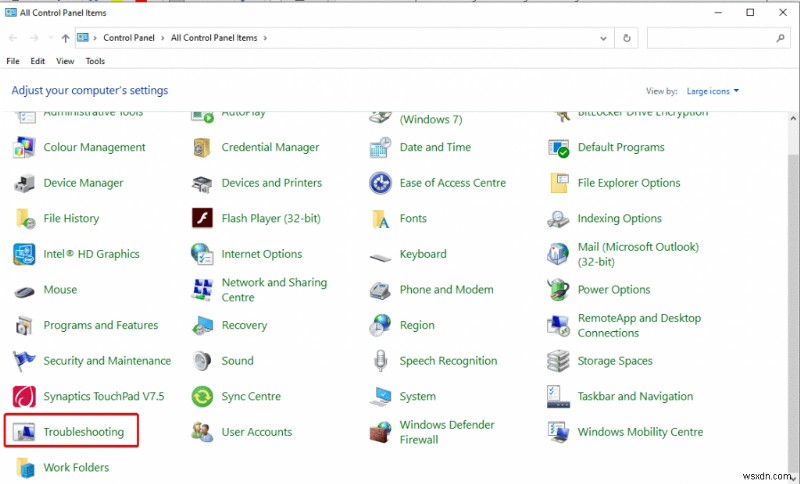Click the Control Panel icon in address bar

coord(83,38)
